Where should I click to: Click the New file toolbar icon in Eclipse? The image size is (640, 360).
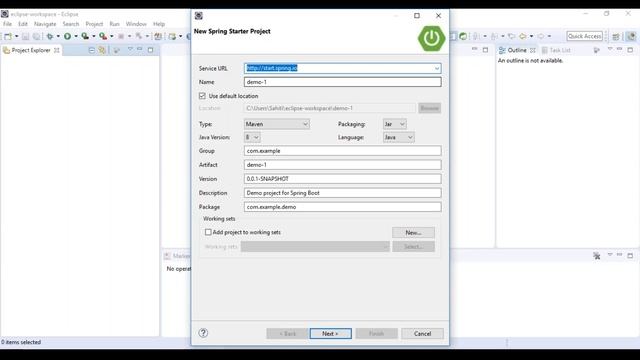(x=8, y=36)
